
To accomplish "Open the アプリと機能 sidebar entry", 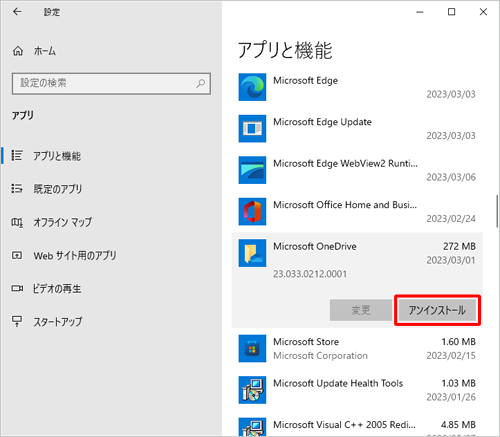I will 57,156.
